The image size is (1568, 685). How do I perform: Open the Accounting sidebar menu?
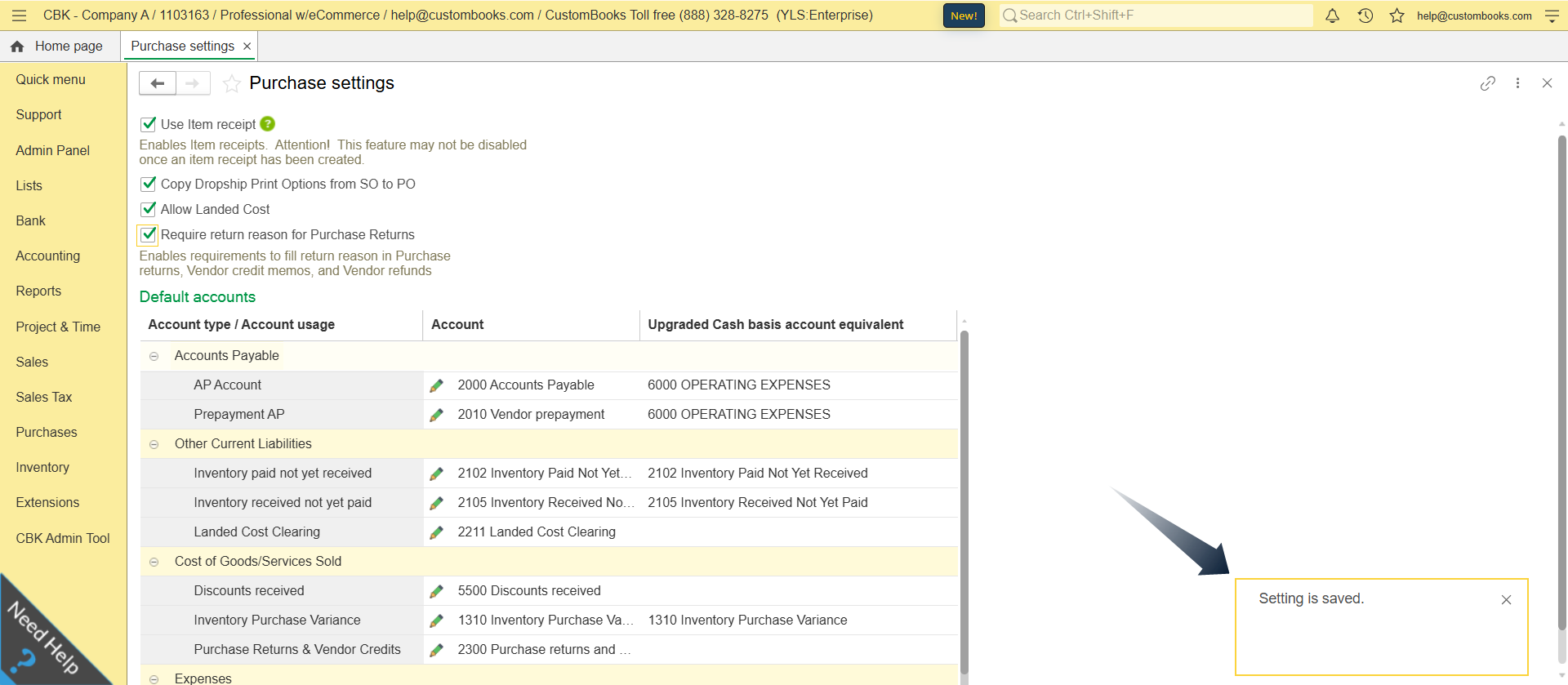[48, 256]
